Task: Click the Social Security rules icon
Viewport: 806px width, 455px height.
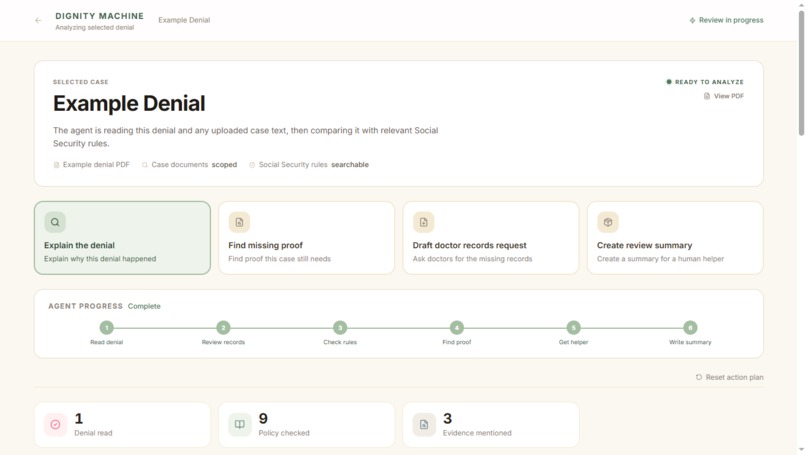Action: point(252,165)
